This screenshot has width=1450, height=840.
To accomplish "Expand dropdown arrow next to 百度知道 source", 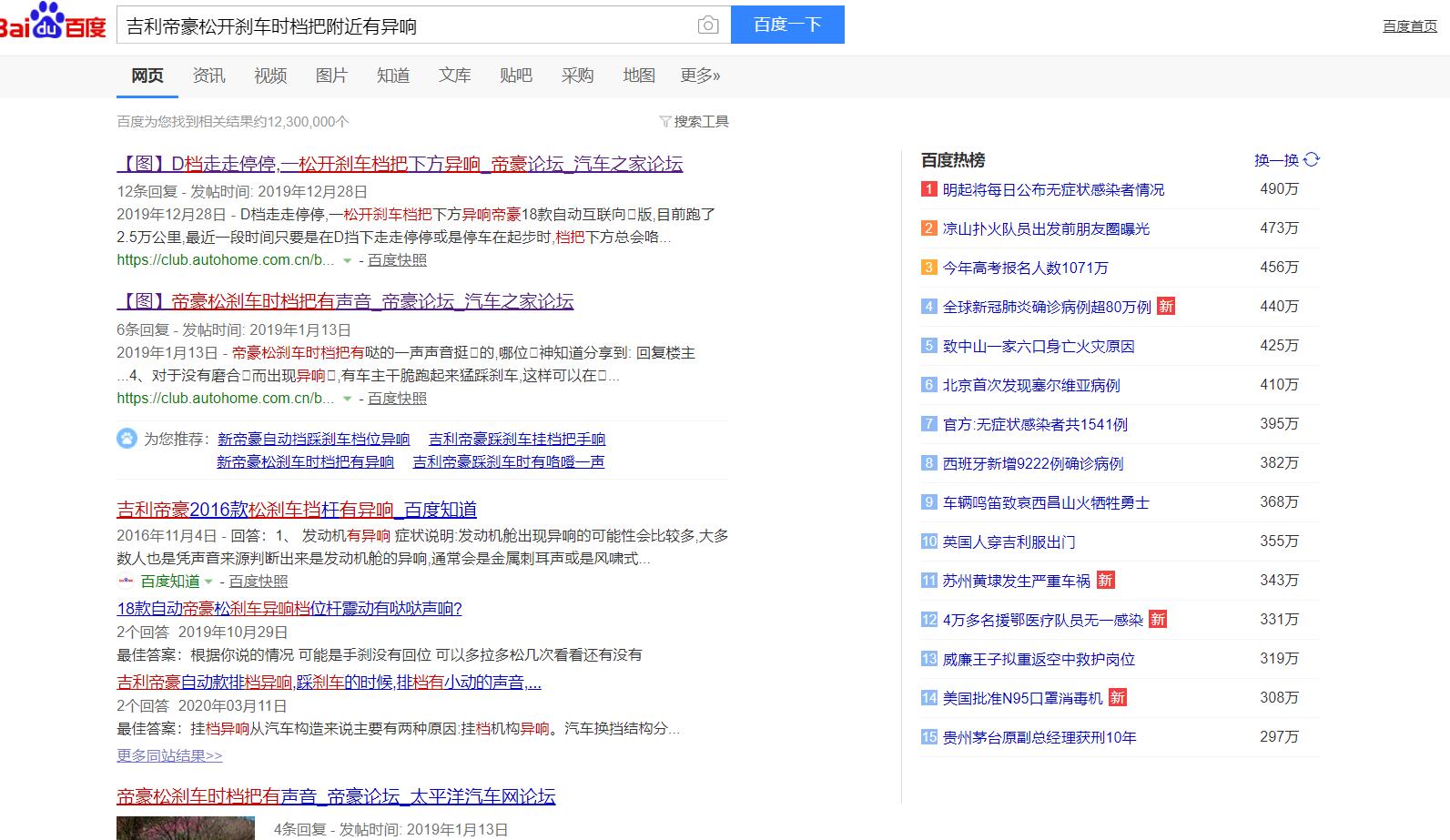I will click(208, 582).
